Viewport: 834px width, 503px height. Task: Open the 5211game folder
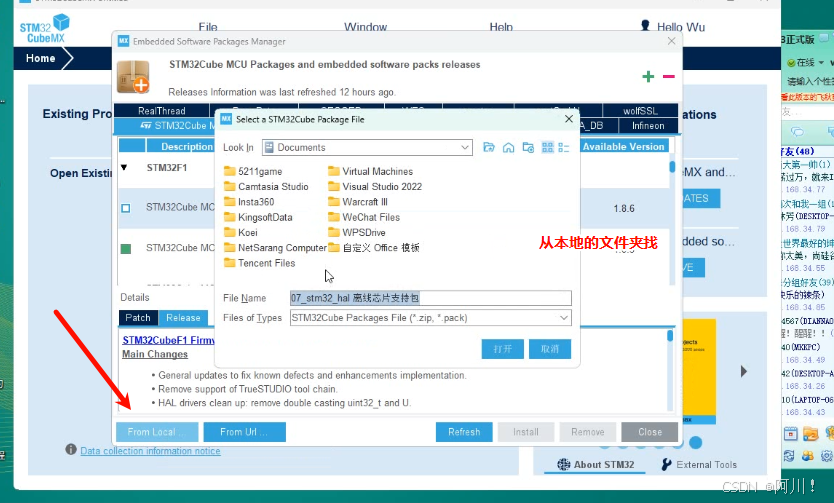[x=253, y=171]
